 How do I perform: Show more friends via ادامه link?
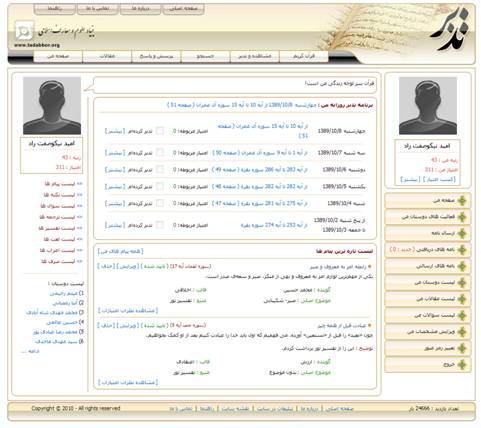click(30, 351)
